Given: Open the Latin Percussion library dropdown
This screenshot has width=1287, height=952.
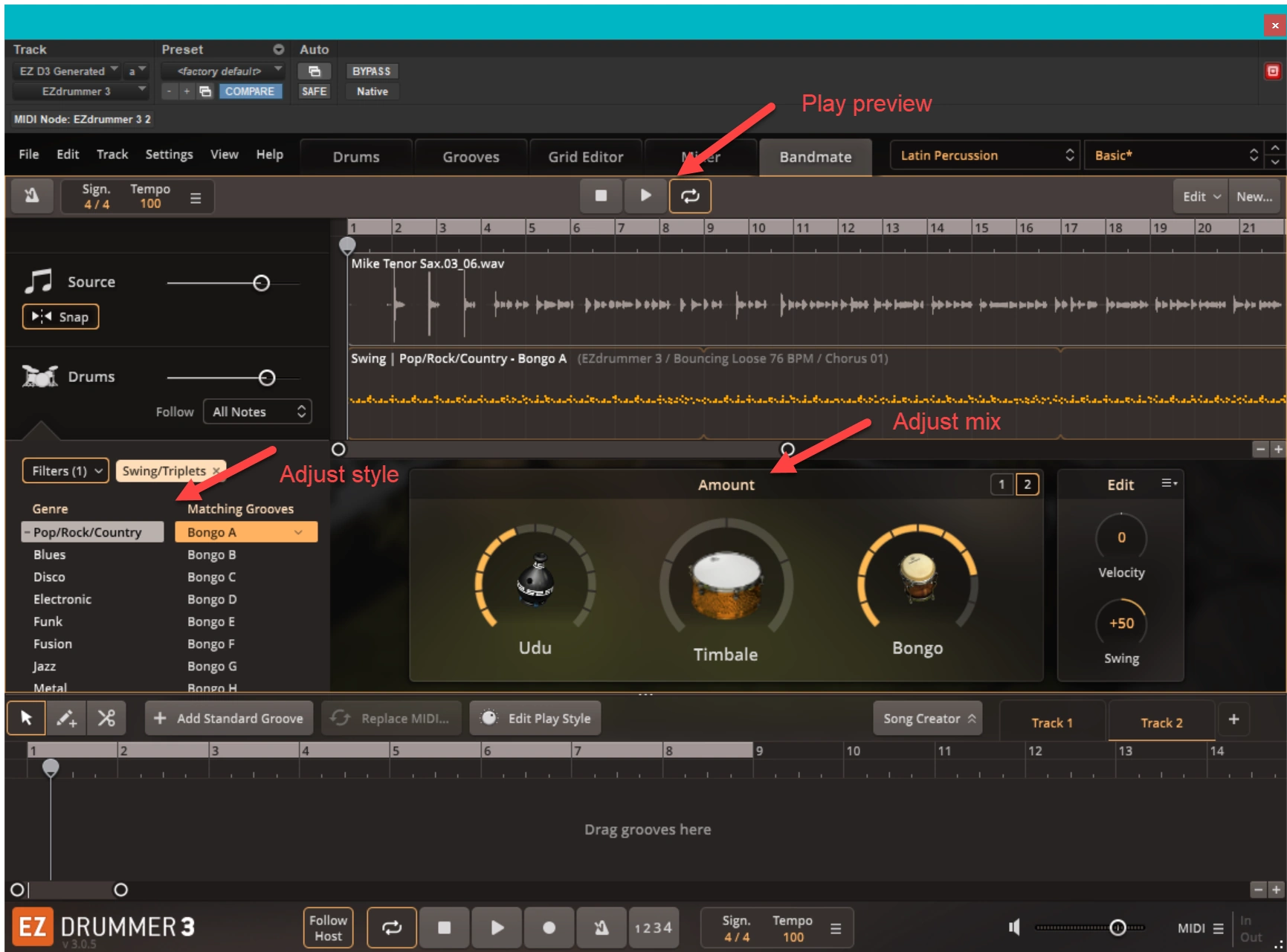Looking at the screenshot, I should tap(985, 156).
